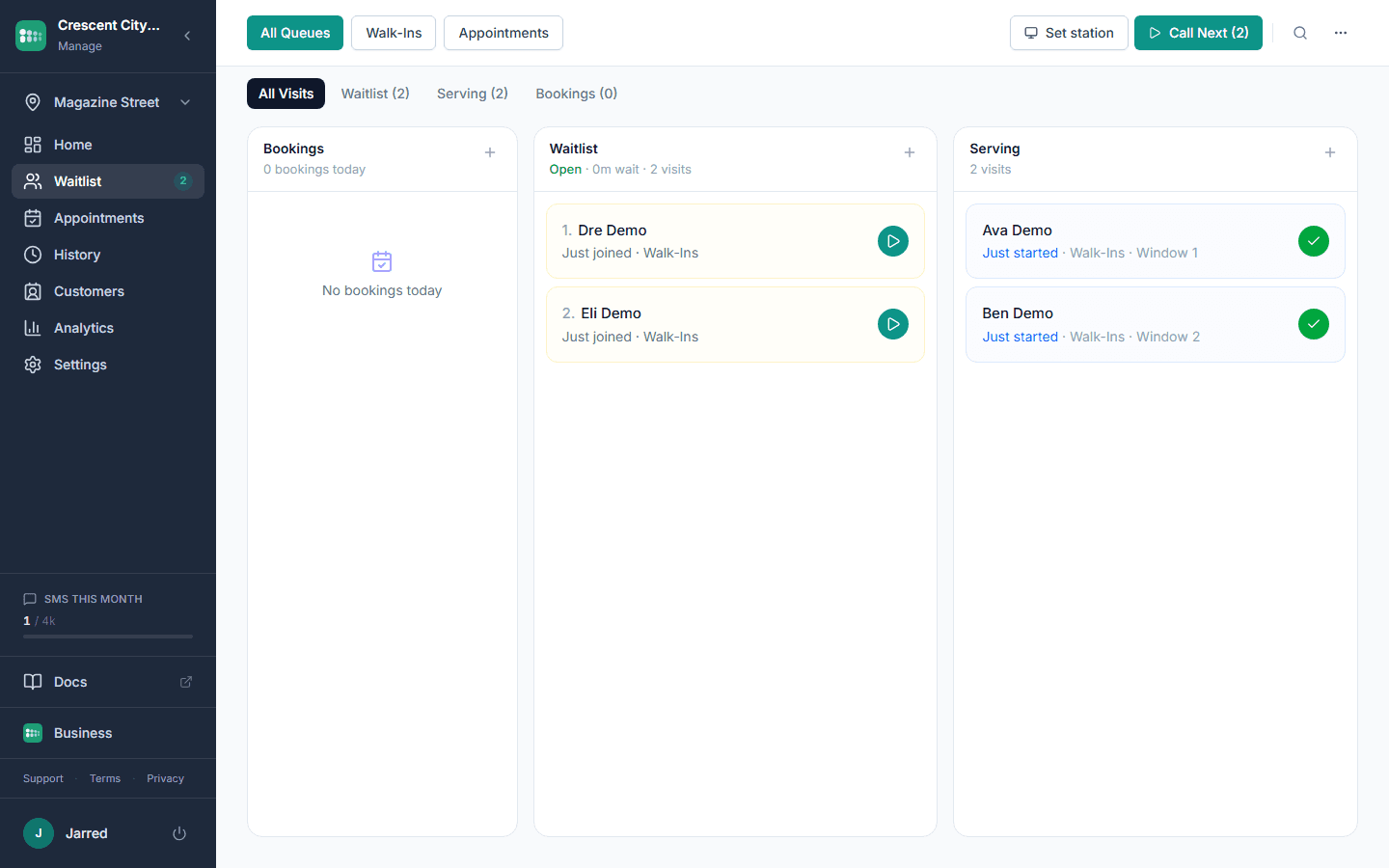Image resolution: width=1389 pixels, height=868 pixels.
Task: Open the Privacy link
Action: point(165,778)
